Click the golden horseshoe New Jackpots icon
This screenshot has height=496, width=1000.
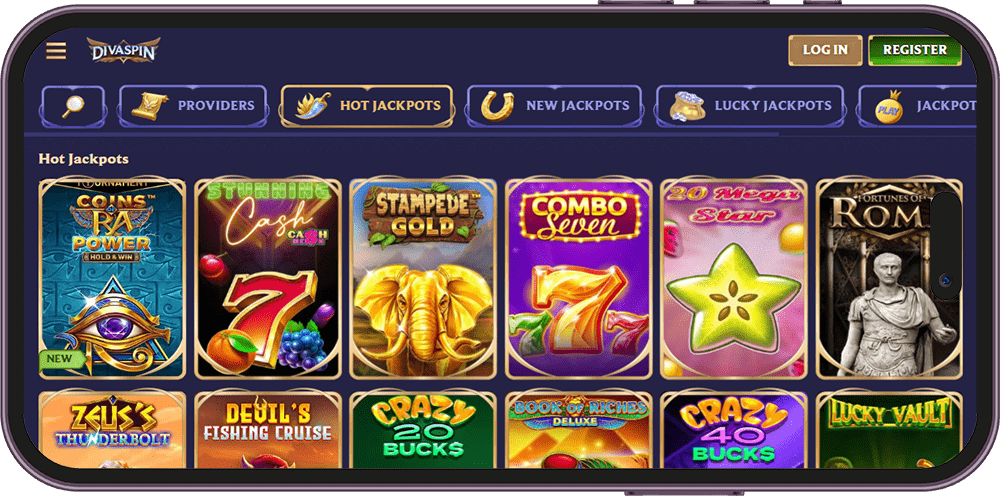(x=497, y=106)
